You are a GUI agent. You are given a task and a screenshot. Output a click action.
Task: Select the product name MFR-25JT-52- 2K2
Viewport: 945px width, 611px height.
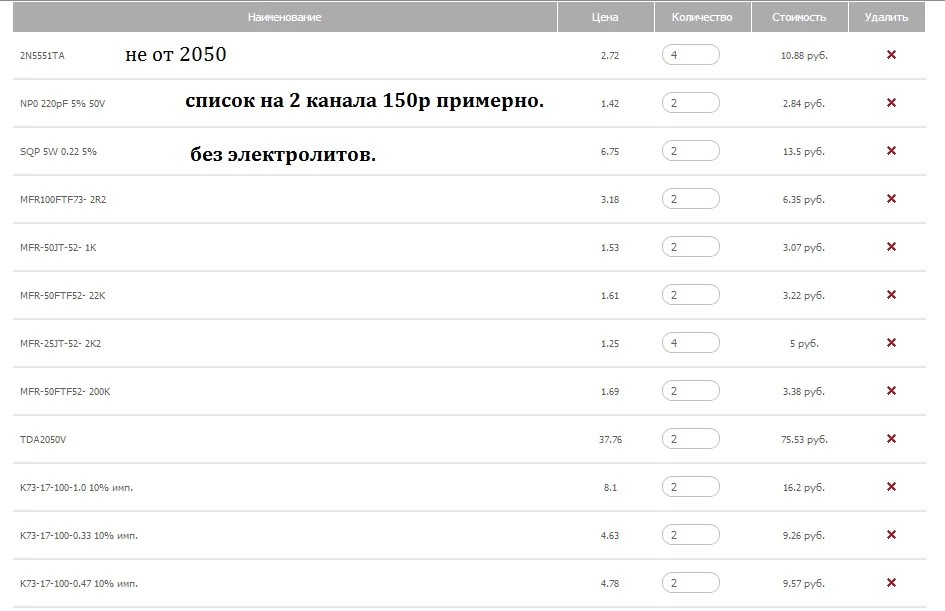(60, 343)
